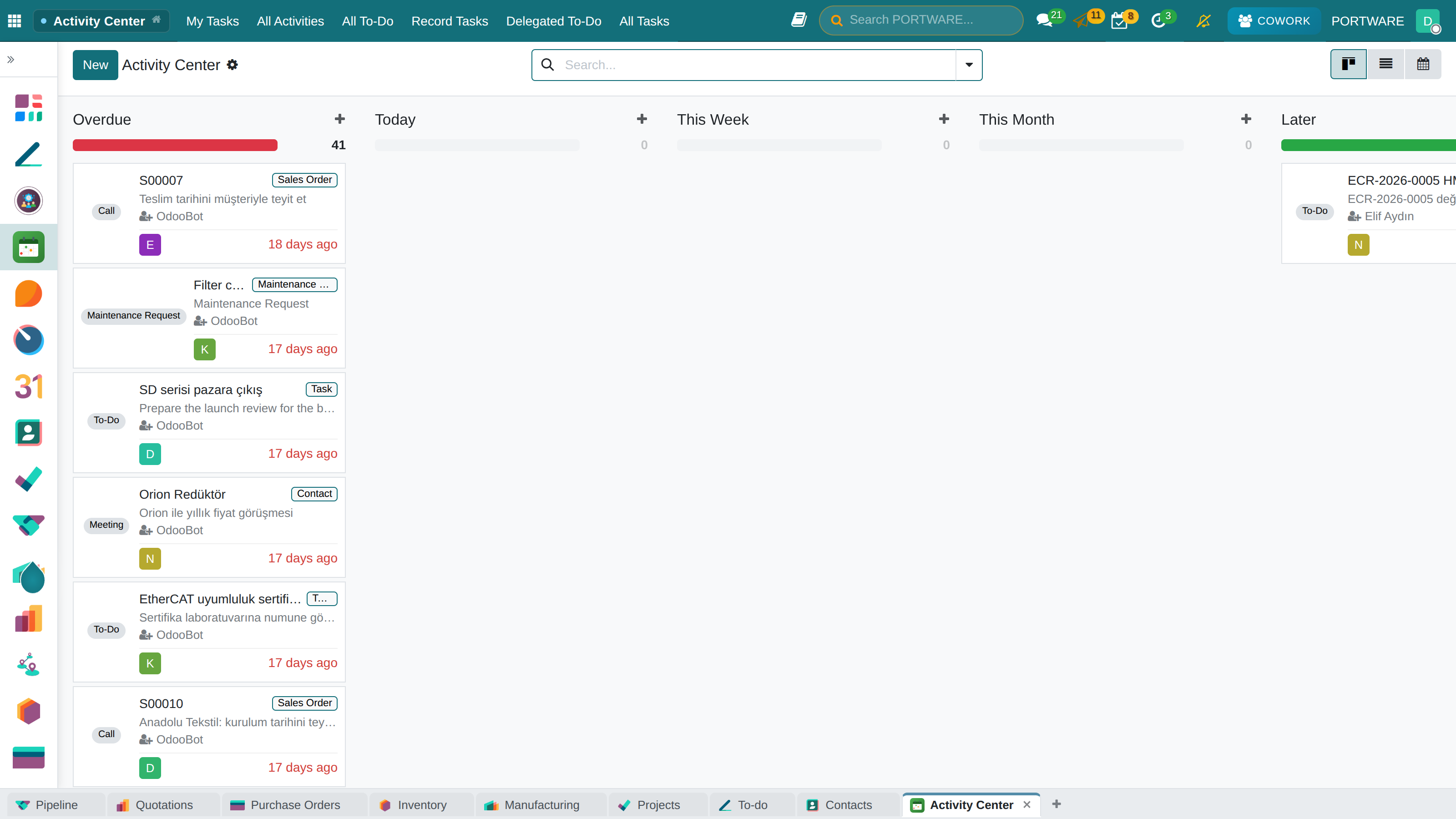Open the Orion Redüktör contact card

coord(209,527)
